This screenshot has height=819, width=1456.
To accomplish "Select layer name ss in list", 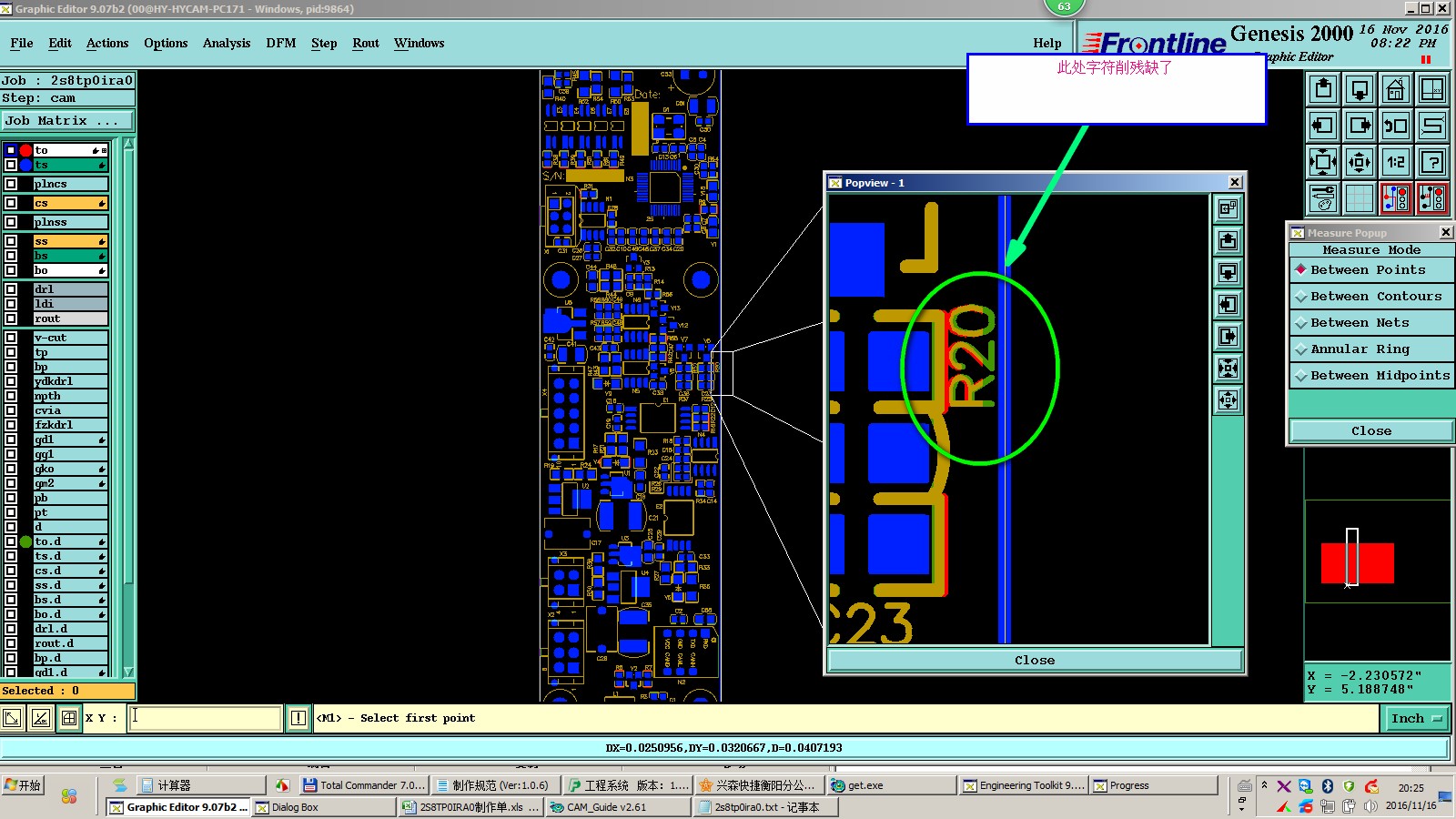I will tap(70, 241).
